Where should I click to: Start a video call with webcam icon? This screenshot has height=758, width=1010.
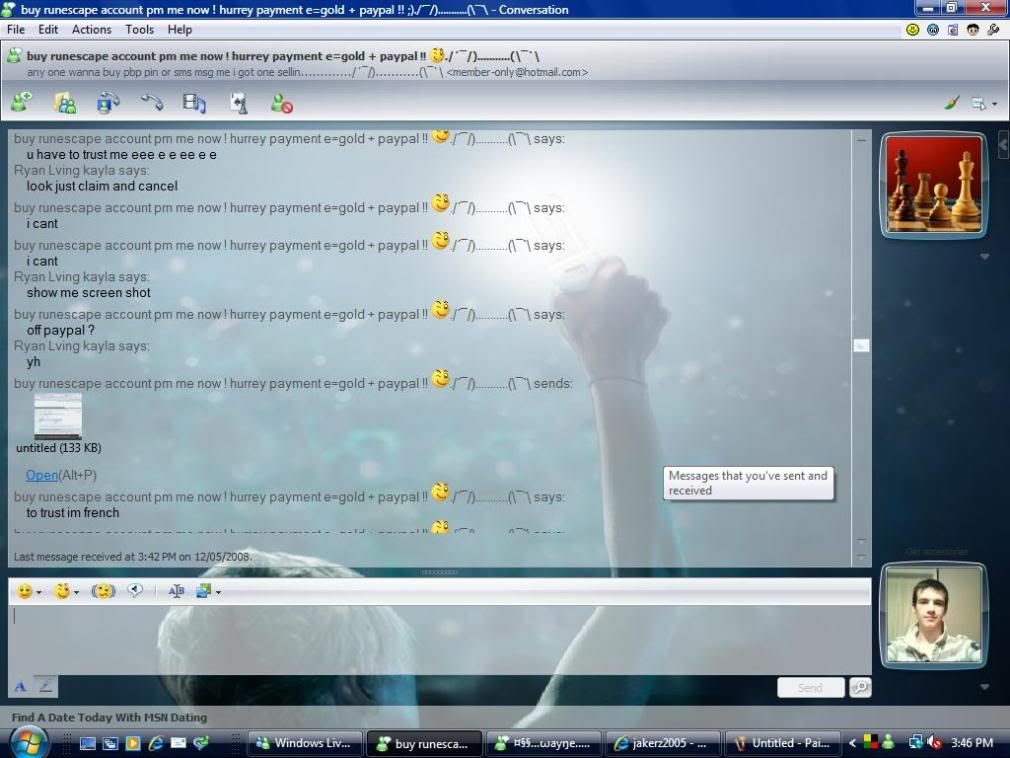(108, 103)
